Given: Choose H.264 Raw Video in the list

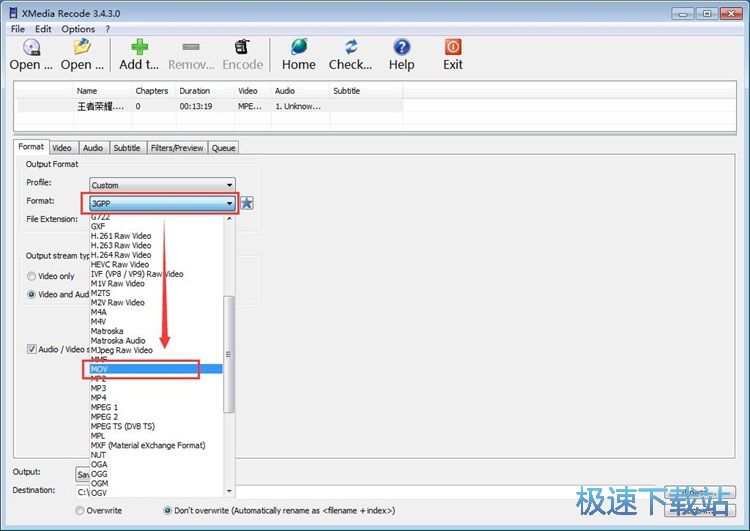Looking at the screenshot, I should [156, 255].
